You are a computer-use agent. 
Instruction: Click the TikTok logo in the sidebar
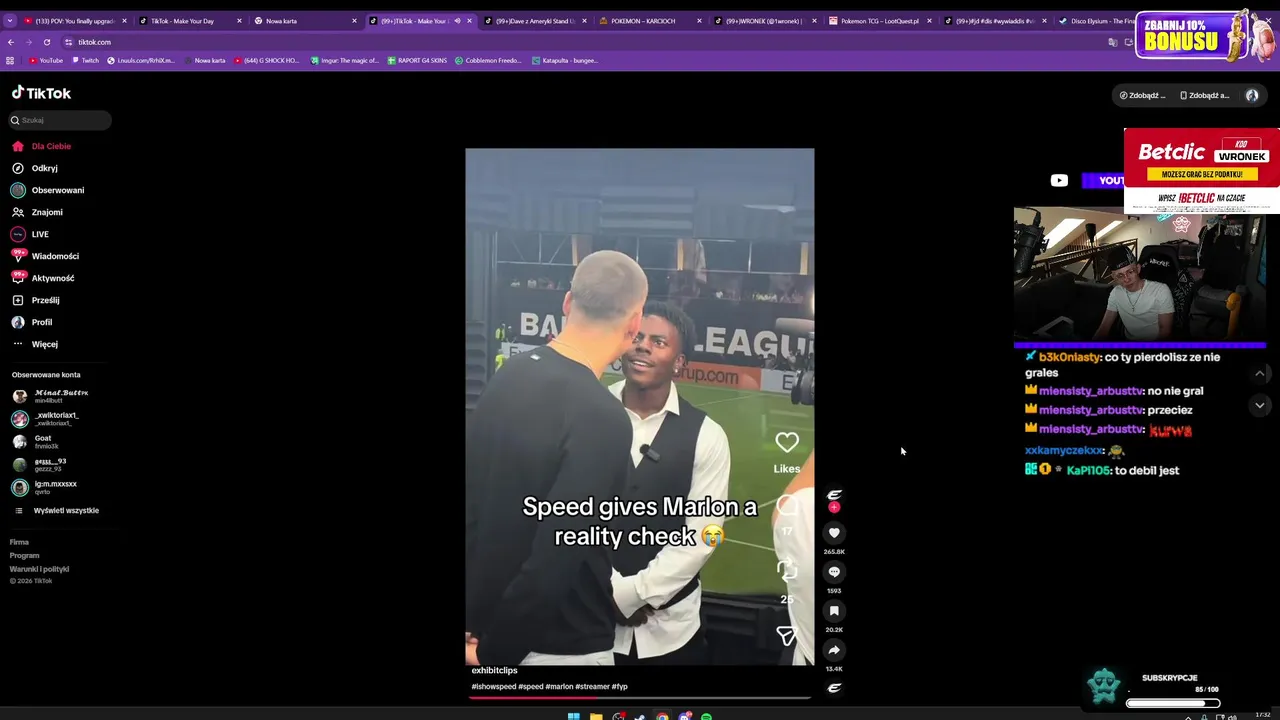(42, 93)
